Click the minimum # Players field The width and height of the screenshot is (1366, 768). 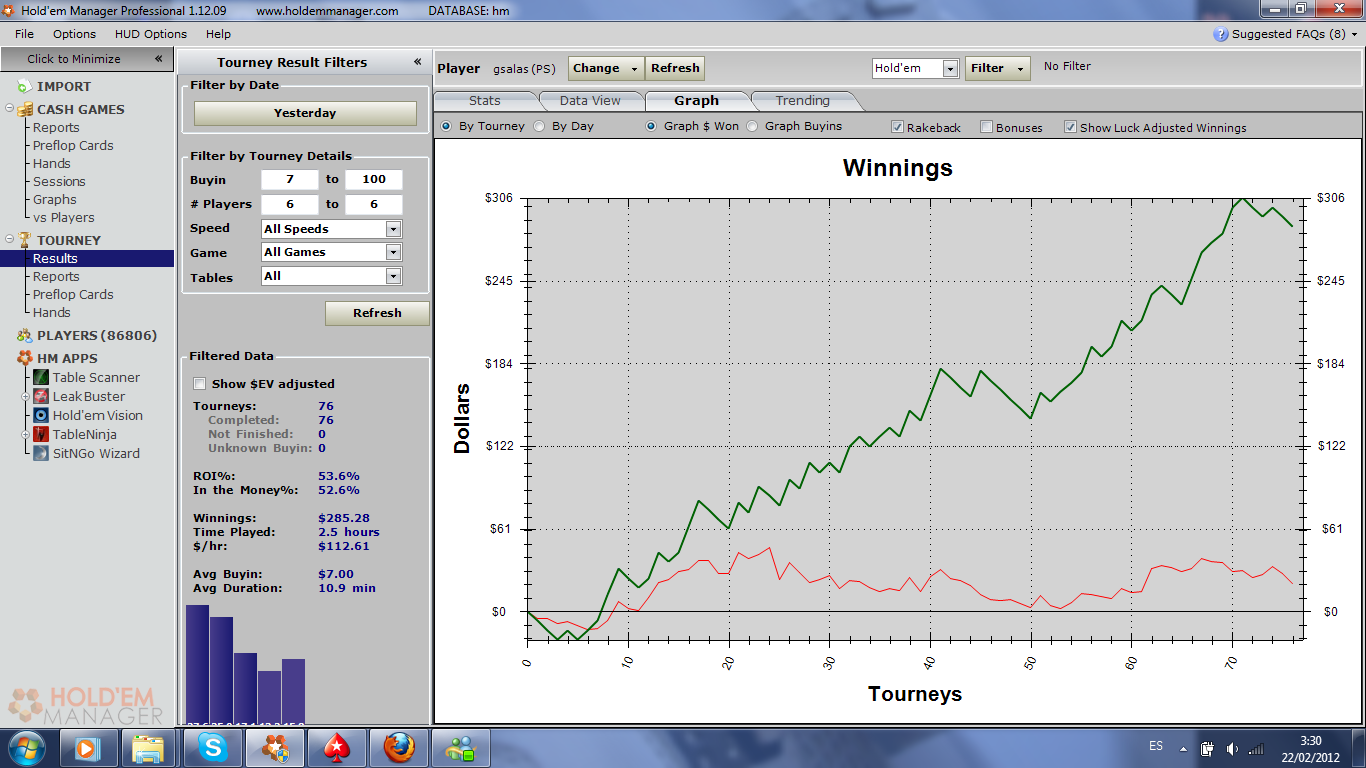click(x=290, y=204)
